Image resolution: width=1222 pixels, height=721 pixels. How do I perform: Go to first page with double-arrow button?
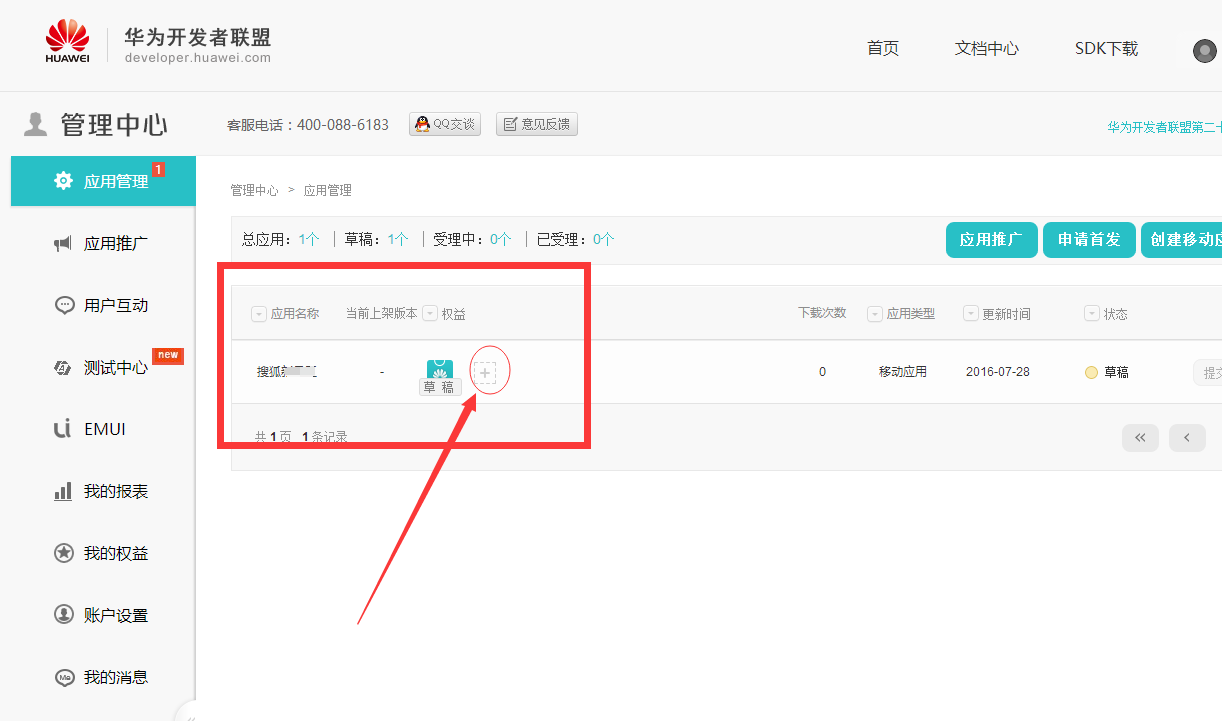pyautogui.click(x=1140, y=437)
